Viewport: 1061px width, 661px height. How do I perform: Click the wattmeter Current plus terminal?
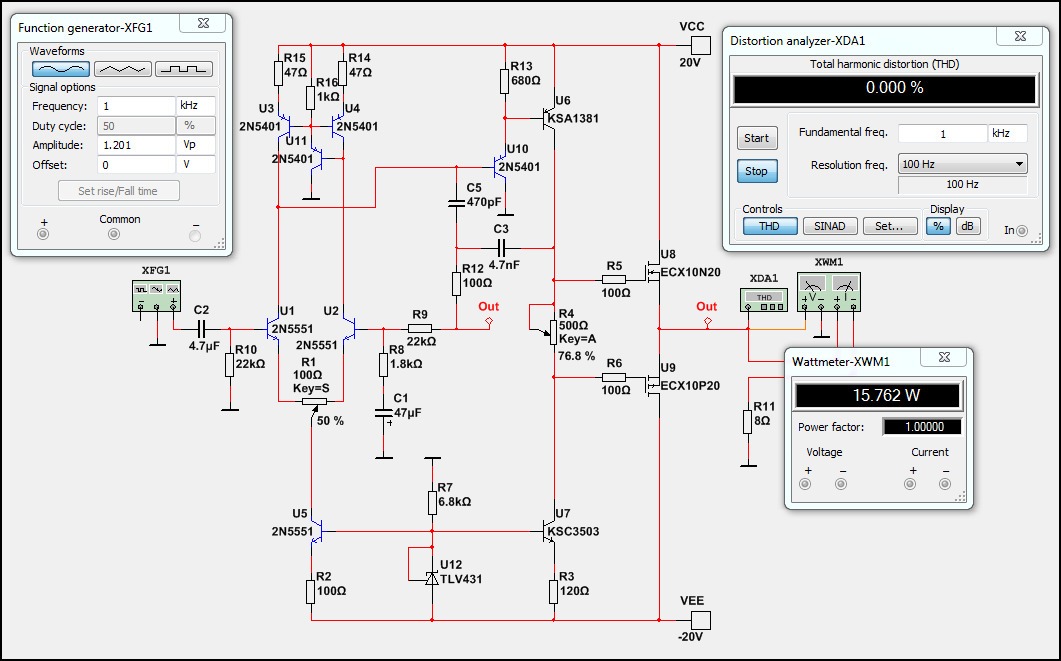[910, 484]
